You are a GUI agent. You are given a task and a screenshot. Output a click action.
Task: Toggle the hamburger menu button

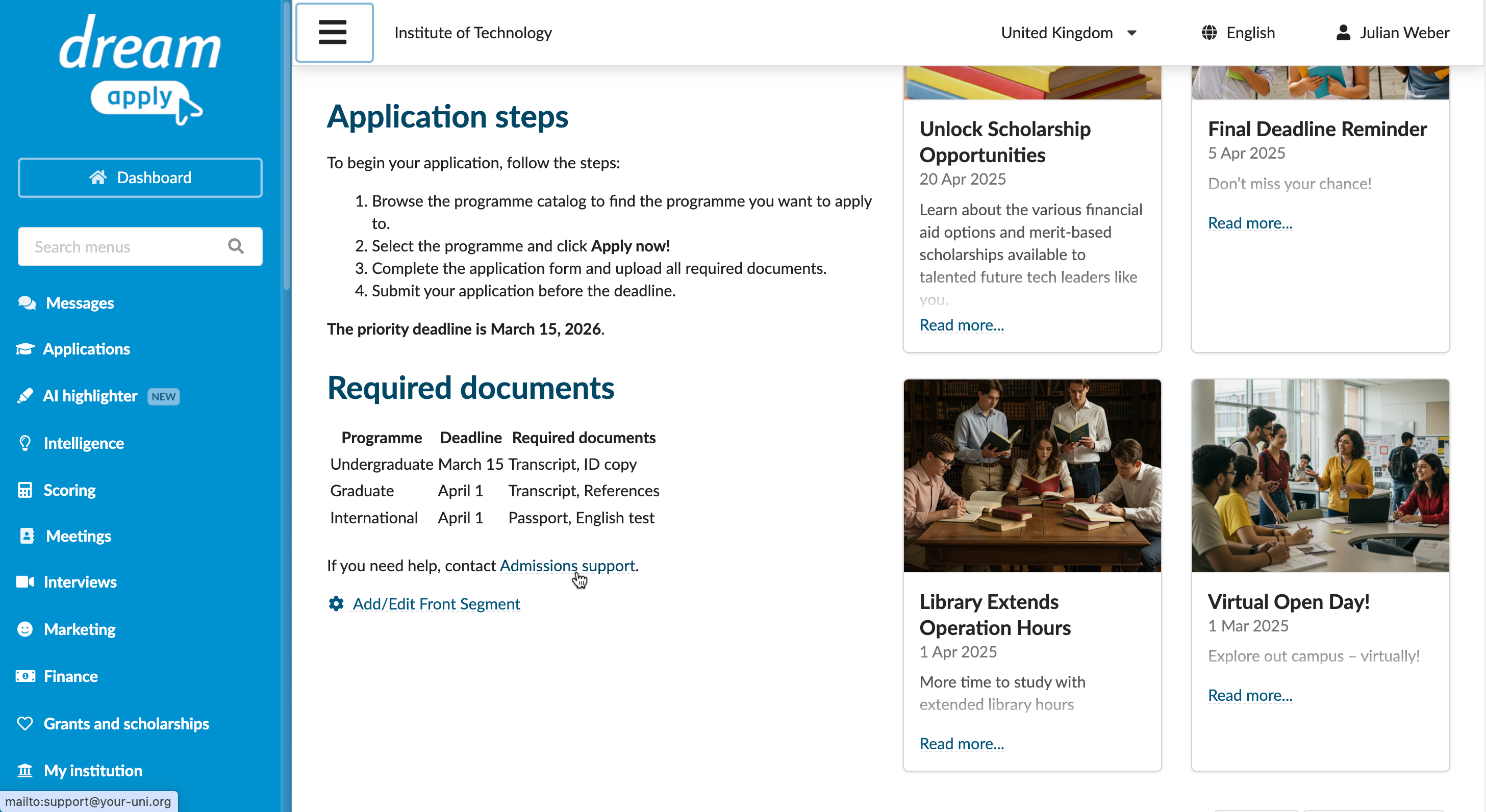coord(334,32)
